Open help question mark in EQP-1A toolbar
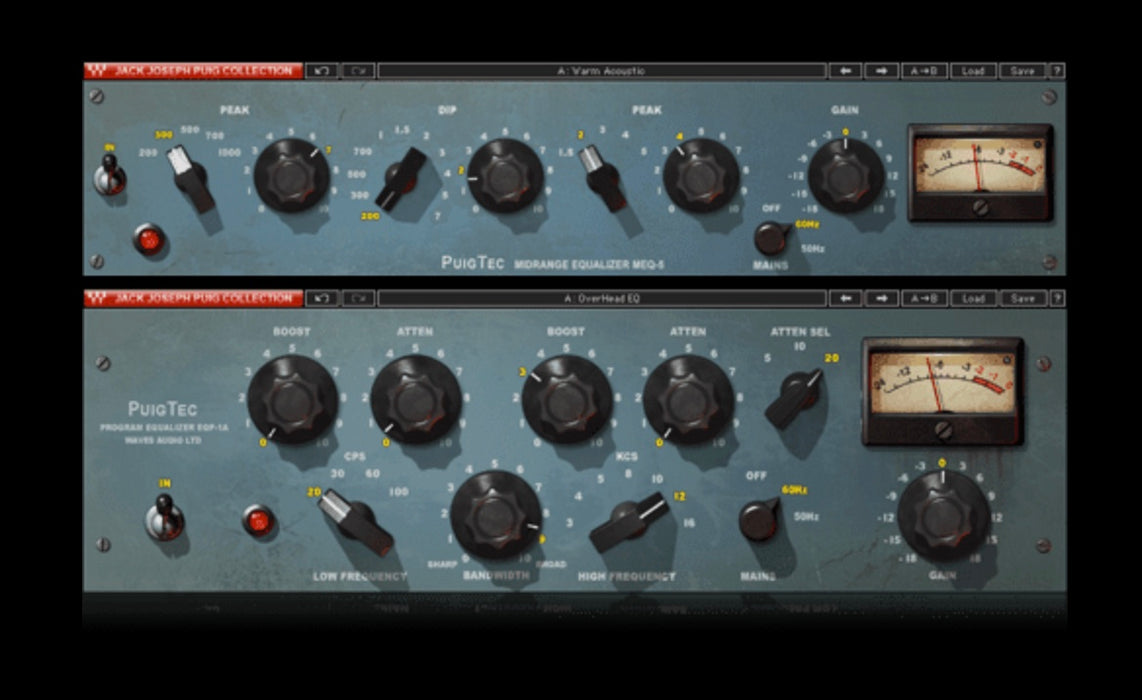Image resolution: width=1142 pixels, height=700 pixels. (x=1057, y=298)
